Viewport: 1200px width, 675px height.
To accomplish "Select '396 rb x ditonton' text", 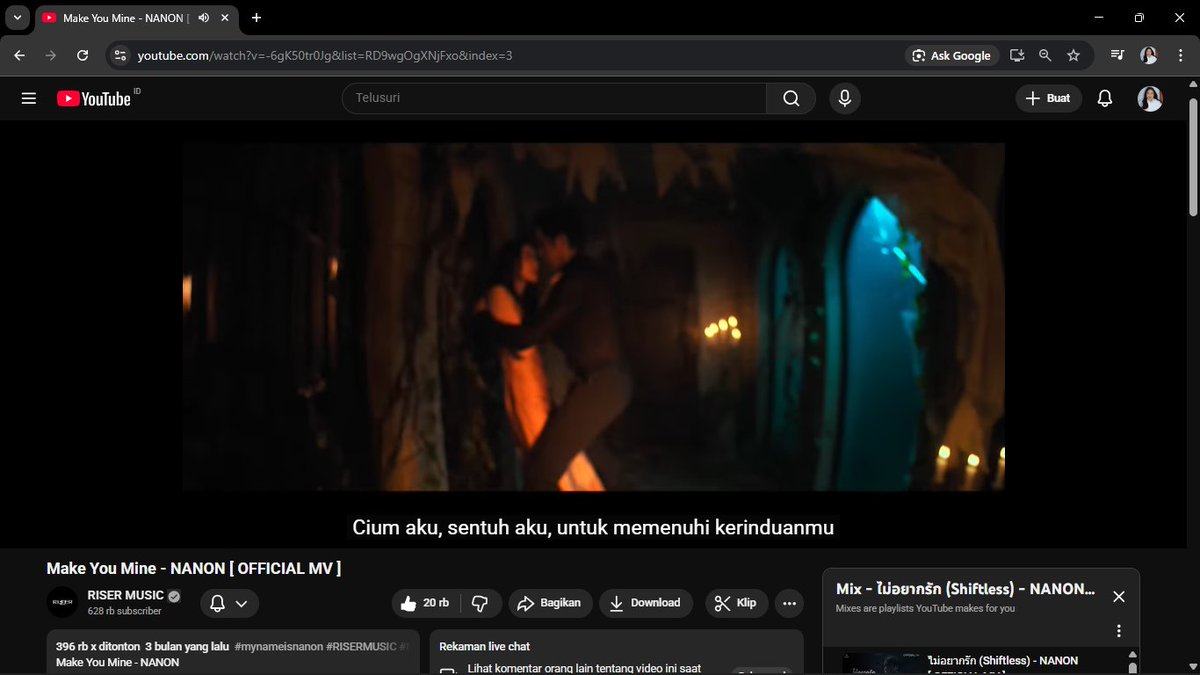I will tap(97, 647).
